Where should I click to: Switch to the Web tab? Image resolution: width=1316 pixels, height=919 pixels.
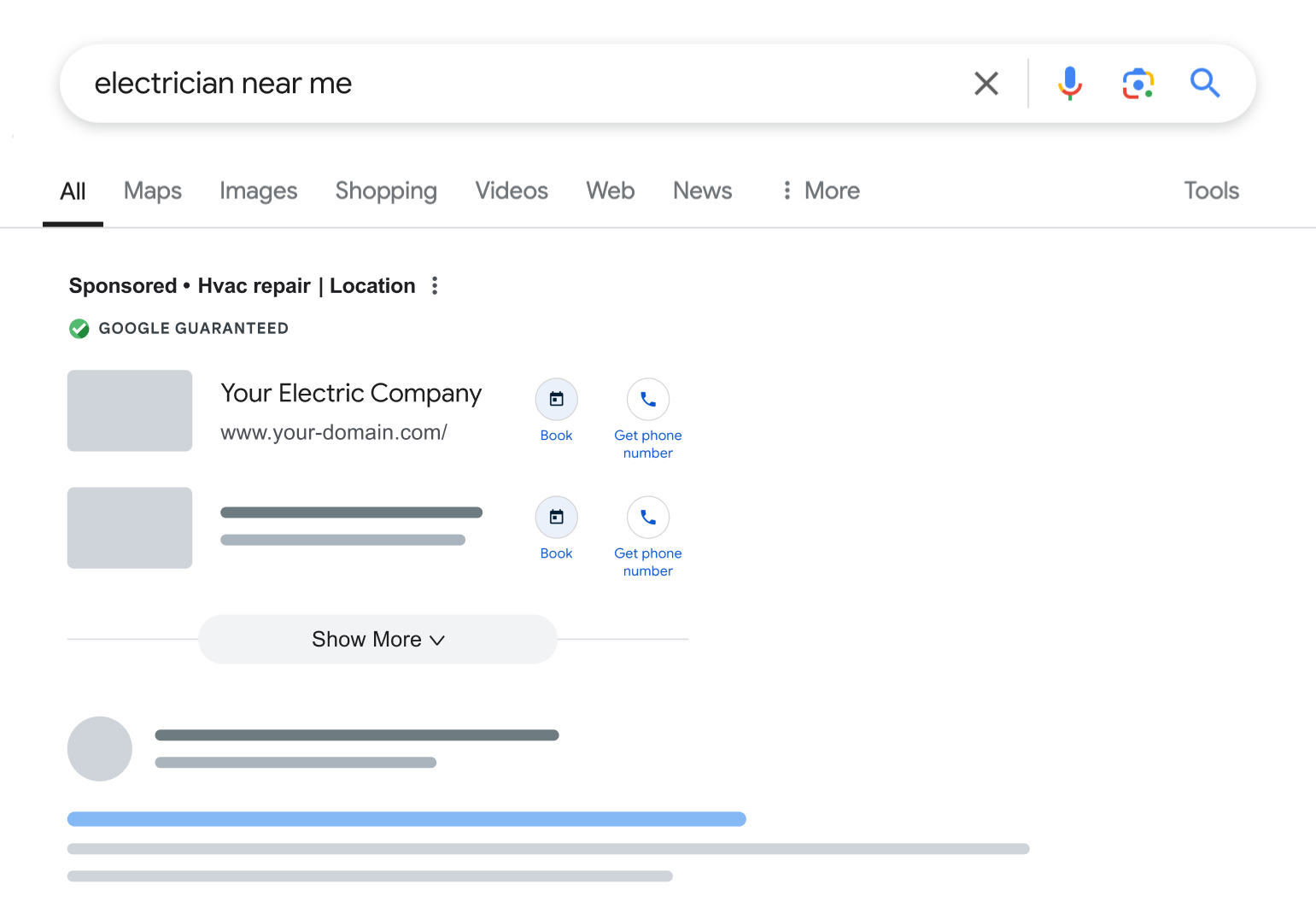pos(611,190)
